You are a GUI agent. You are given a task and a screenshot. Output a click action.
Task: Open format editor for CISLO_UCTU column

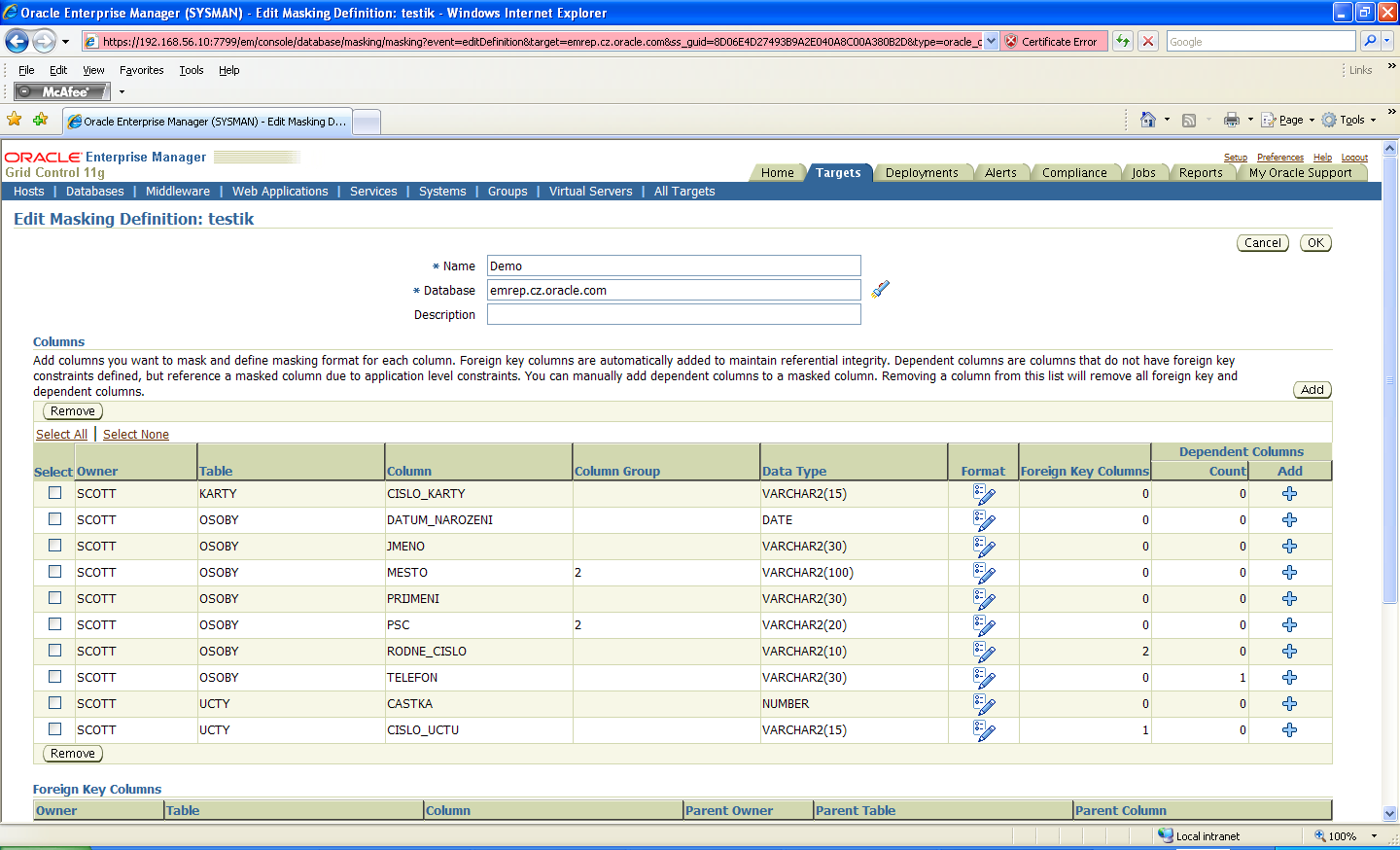(984, 730)
